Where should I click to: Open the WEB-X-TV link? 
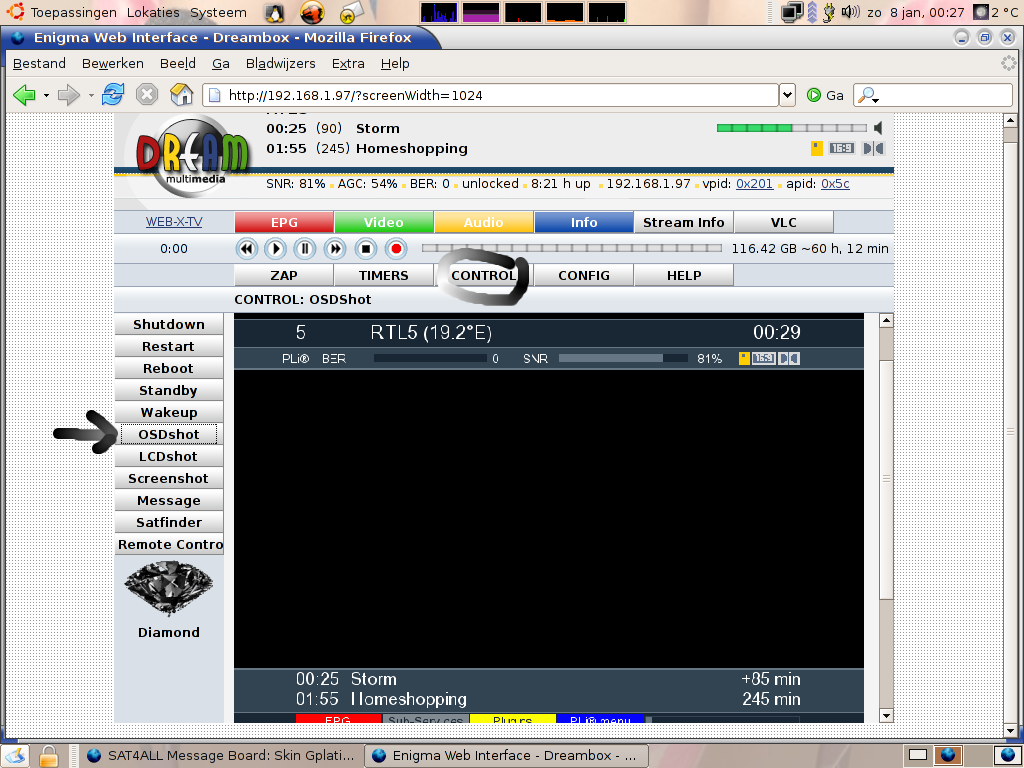tap(174, 222)
